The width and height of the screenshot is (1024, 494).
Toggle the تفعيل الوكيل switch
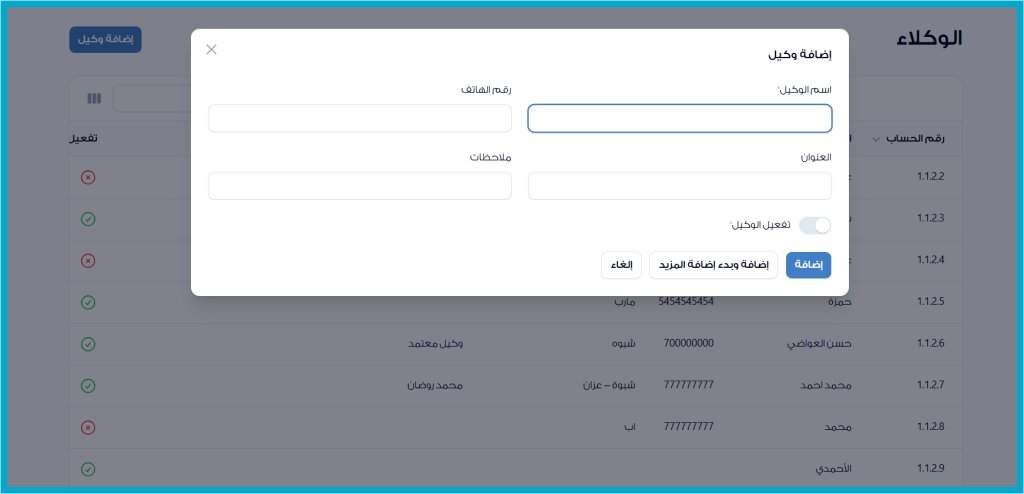pyautogui.click(x=814, y=226)
